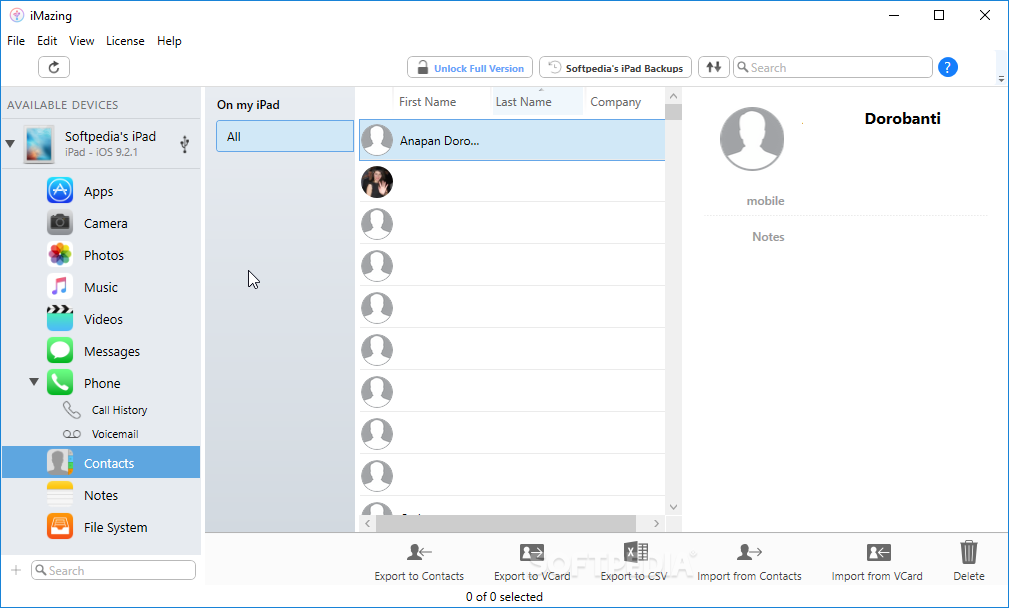Click the sidebar device Search field
Image resolution: width=1009 pixels, height=608 pixels.
(x=113, y=570)
